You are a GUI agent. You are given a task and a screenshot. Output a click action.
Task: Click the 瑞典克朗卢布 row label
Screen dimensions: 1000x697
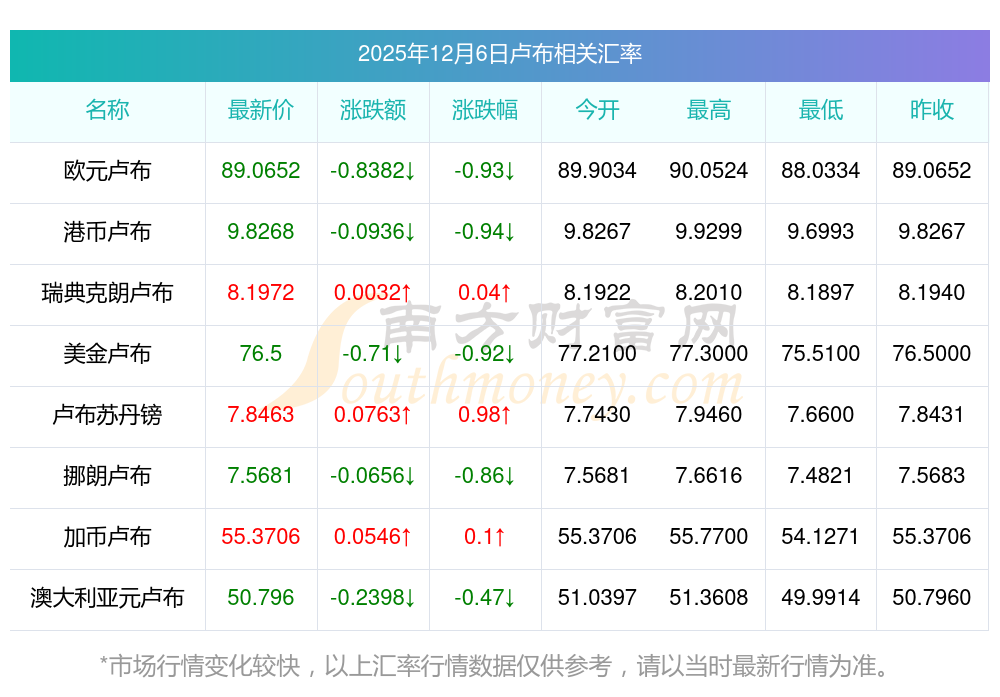click(107, 293)
